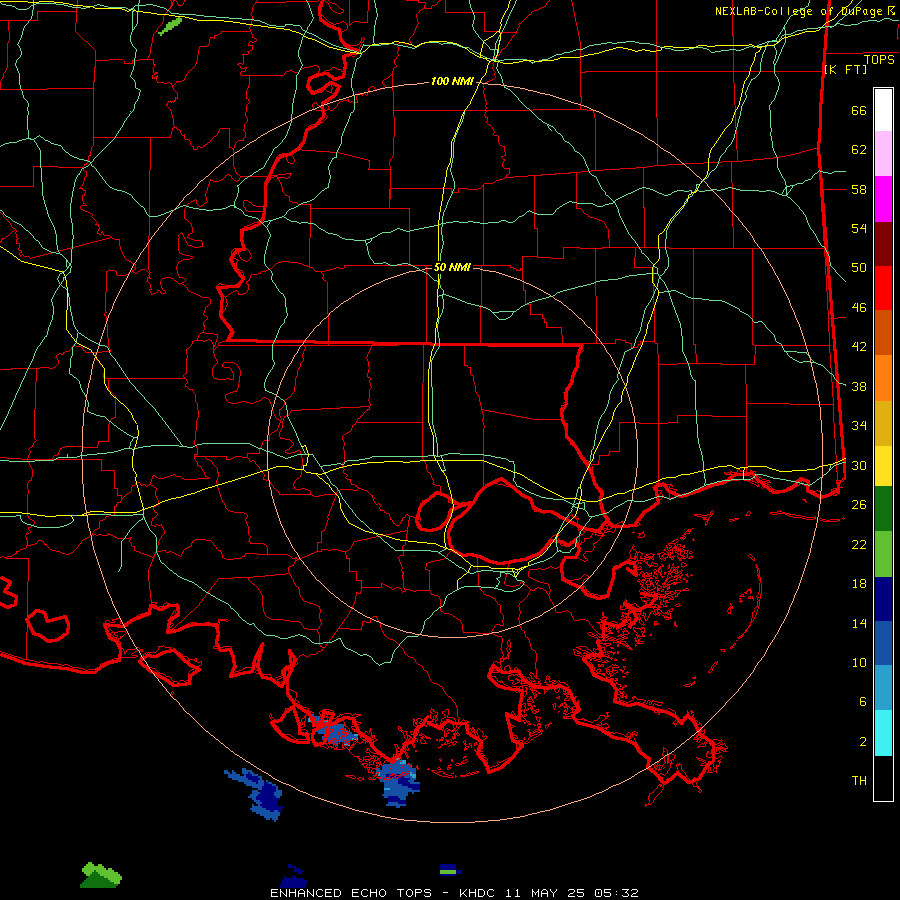Viewport: 900px width, 900px height.
Task: Select the bright yellow legend swatch
Action: click(x=883, y=465)
